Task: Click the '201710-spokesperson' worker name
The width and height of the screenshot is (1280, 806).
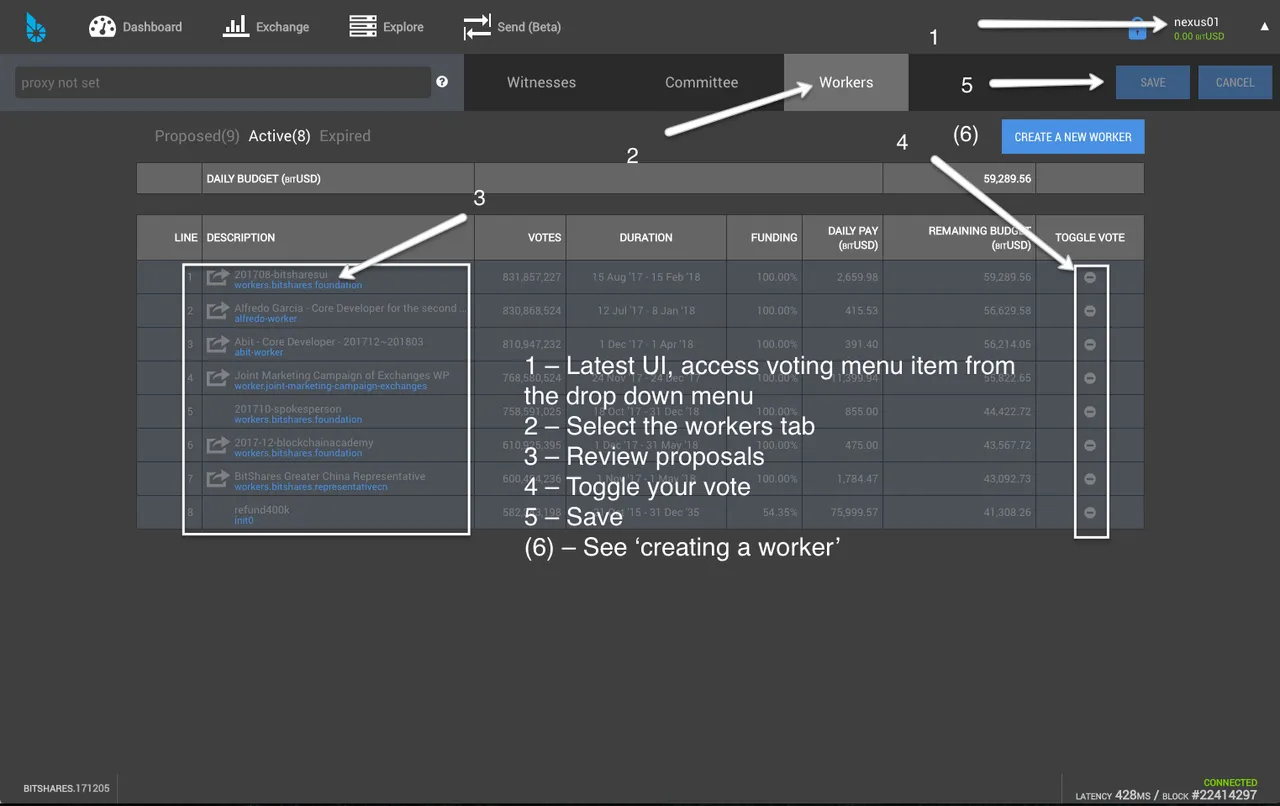Action: (x=288, y=408)
